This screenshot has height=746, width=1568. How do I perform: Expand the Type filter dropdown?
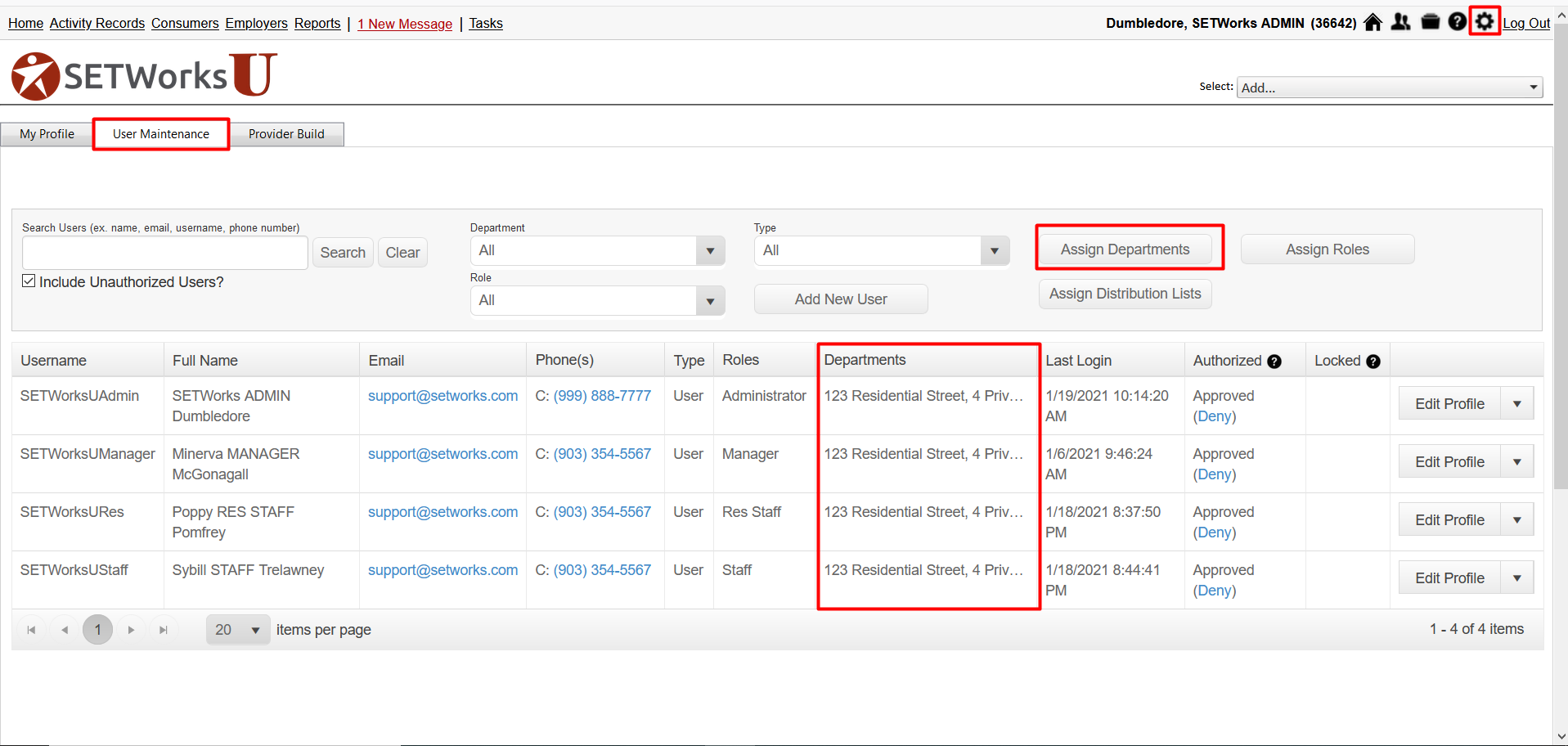(x=995, y=251)
